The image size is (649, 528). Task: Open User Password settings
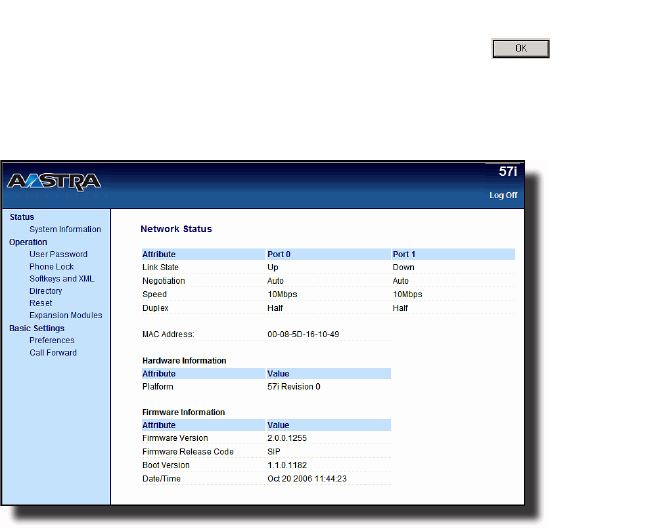pos(58,254)
